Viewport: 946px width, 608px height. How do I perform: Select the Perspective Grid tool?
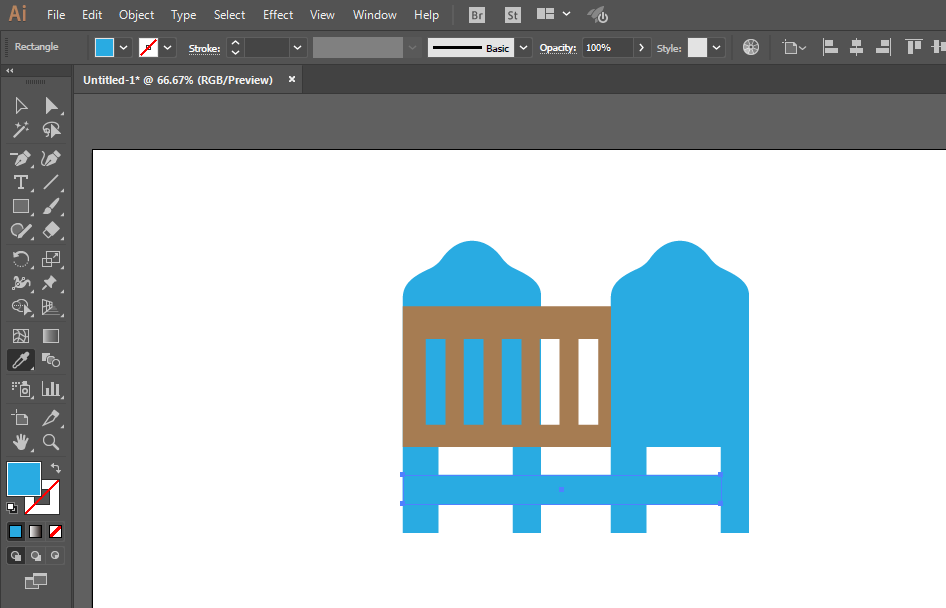(x=51, y=307)
